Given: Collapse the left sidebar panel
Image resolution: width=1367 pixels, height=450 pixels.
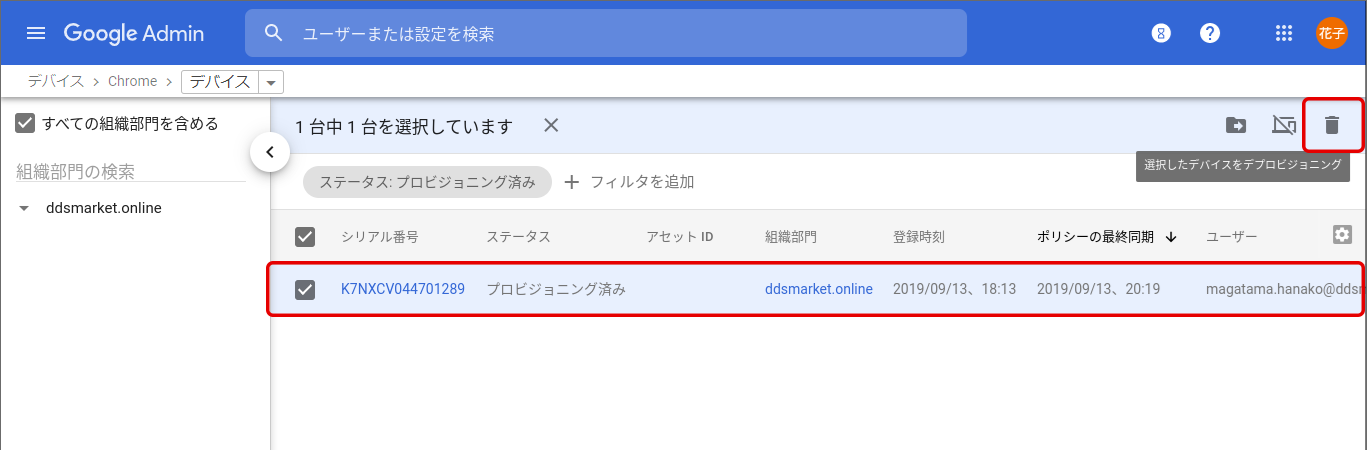Looking at the screenshot, I should [270, 153].
